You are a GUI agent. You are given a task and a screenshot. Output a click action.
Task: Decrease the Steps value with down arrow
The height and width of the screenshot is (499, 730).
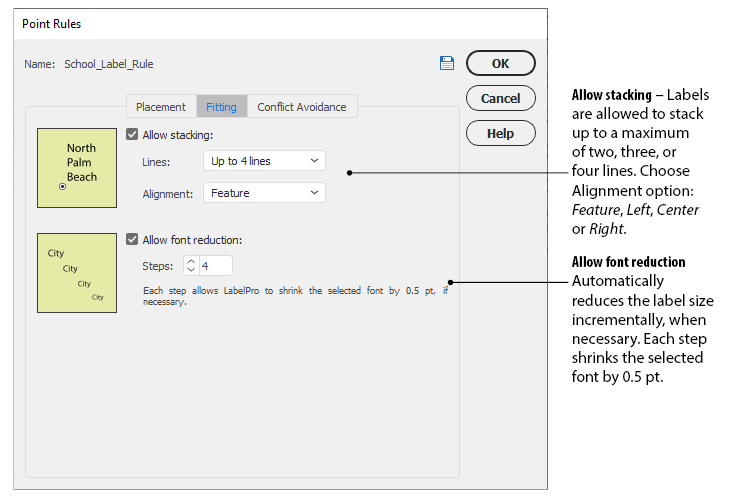[190, 271]
